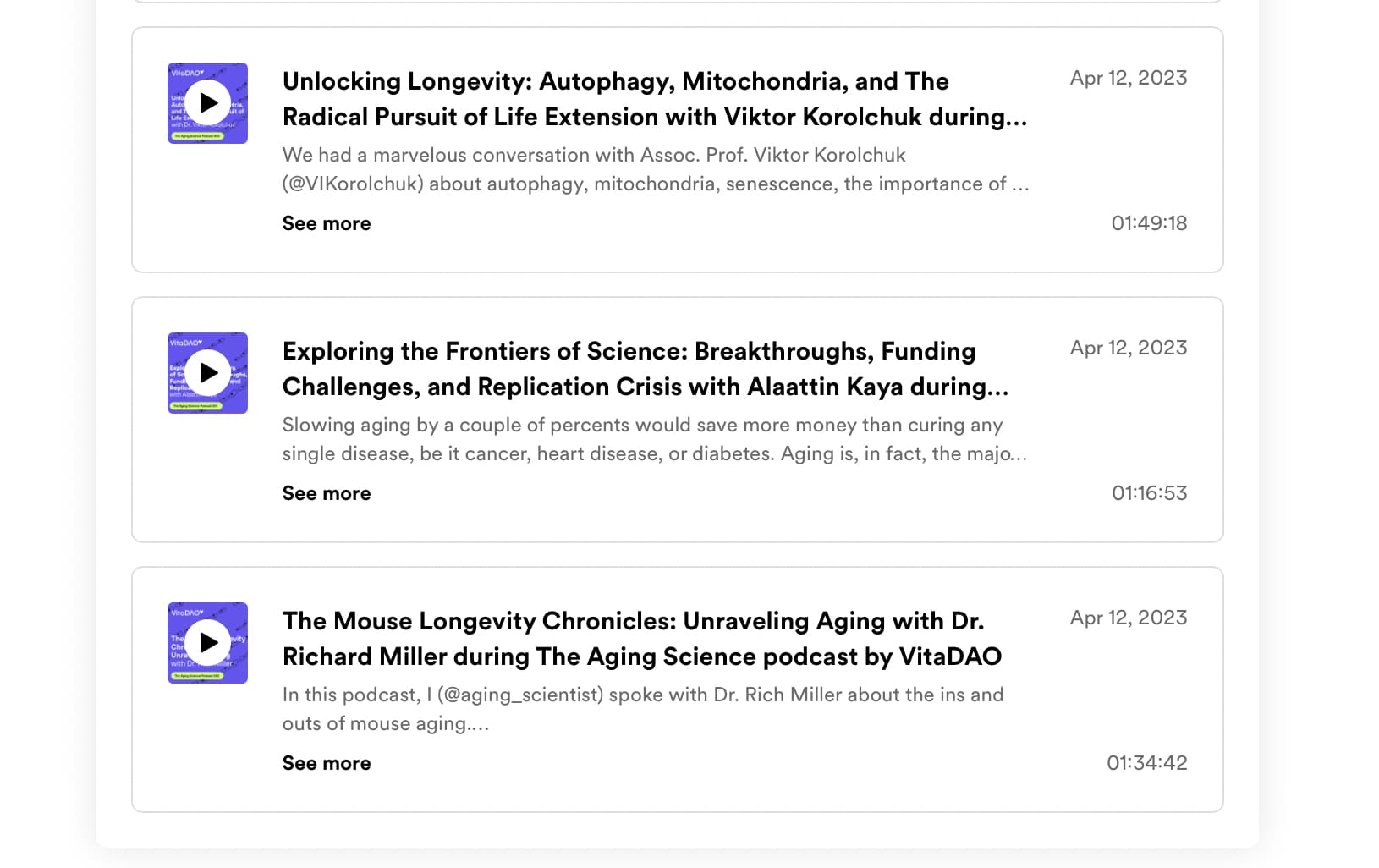The image size is (1379, 868).
Task: Click the date on the Richard Miller episode
Action: point(1129,618)
